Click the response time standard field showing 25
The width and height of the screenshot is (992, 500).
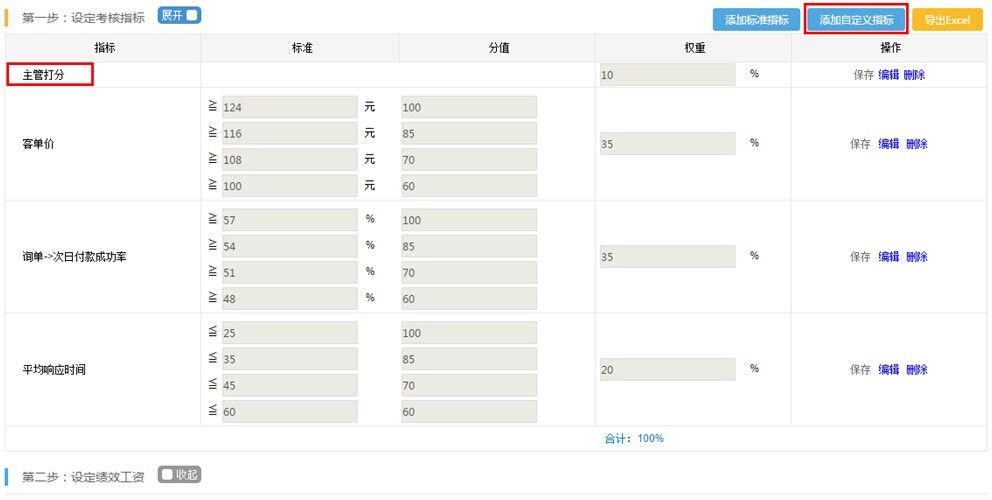290,332
